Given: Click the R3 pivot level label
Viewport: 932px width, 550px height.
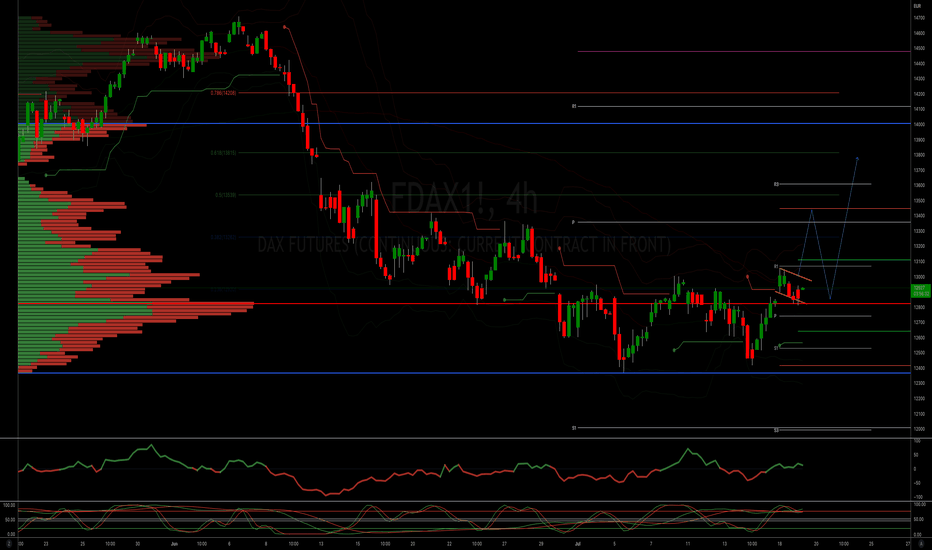Looking at the screenshot, I should [x=776, y=184].
